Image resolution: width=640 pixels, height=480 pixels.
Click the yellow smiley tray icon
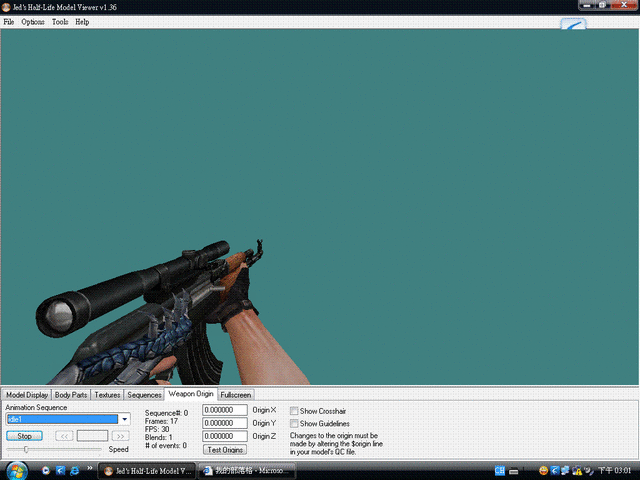(x=543, y=469)
